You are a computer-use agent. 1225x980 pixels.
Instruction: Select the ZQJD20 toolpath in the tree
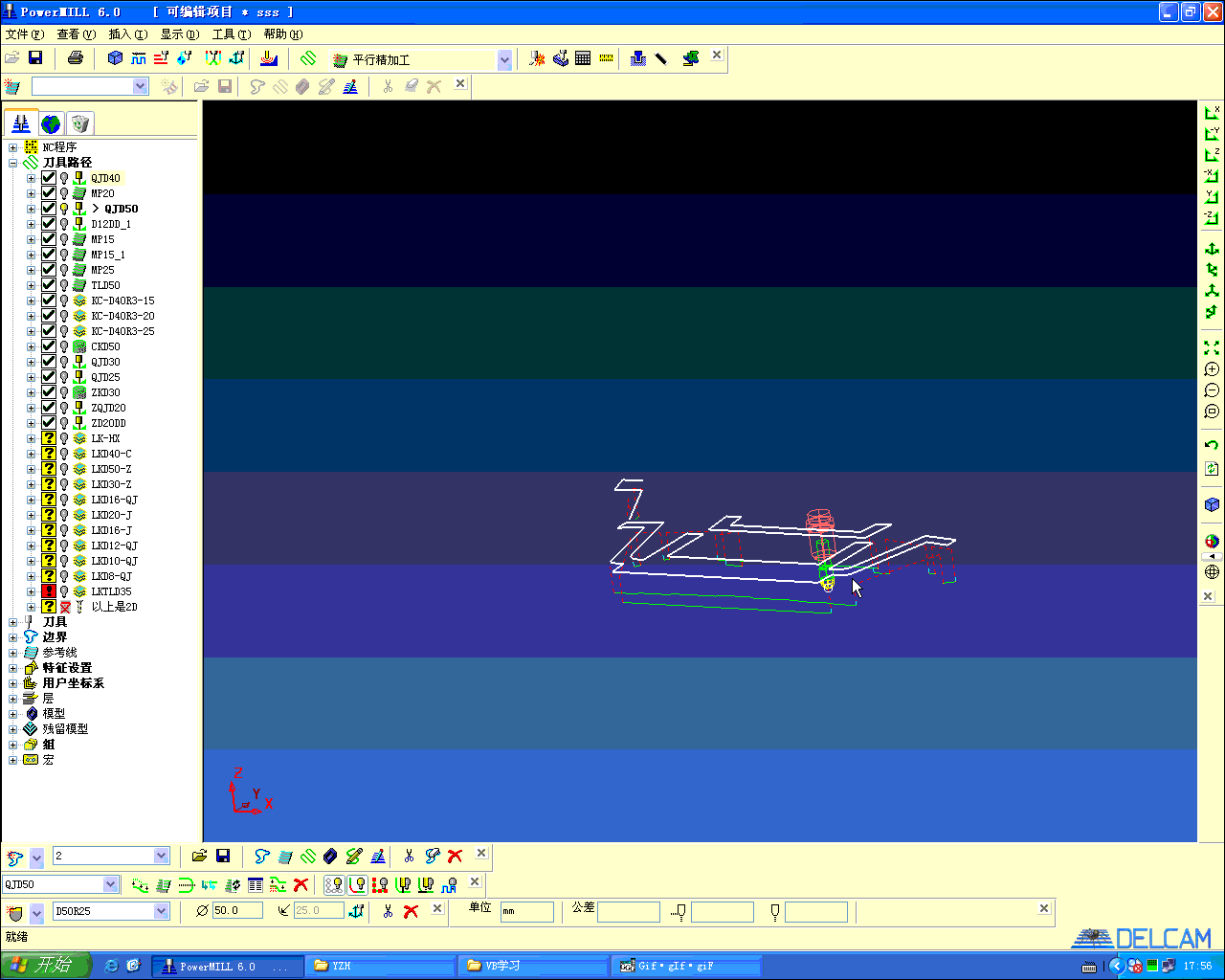pyautogui.click(x=108, y=408)
